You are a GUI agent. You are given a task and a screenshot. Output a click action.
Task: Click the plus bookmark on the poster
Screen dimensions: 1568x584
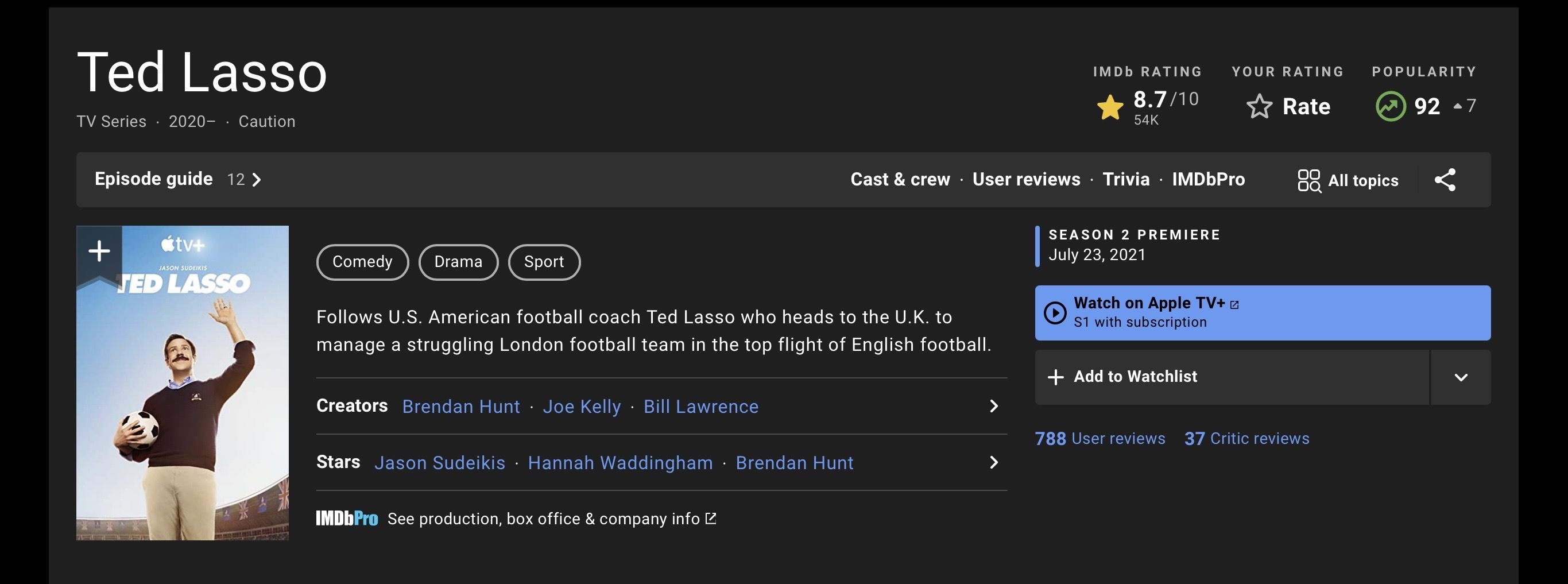99,251
